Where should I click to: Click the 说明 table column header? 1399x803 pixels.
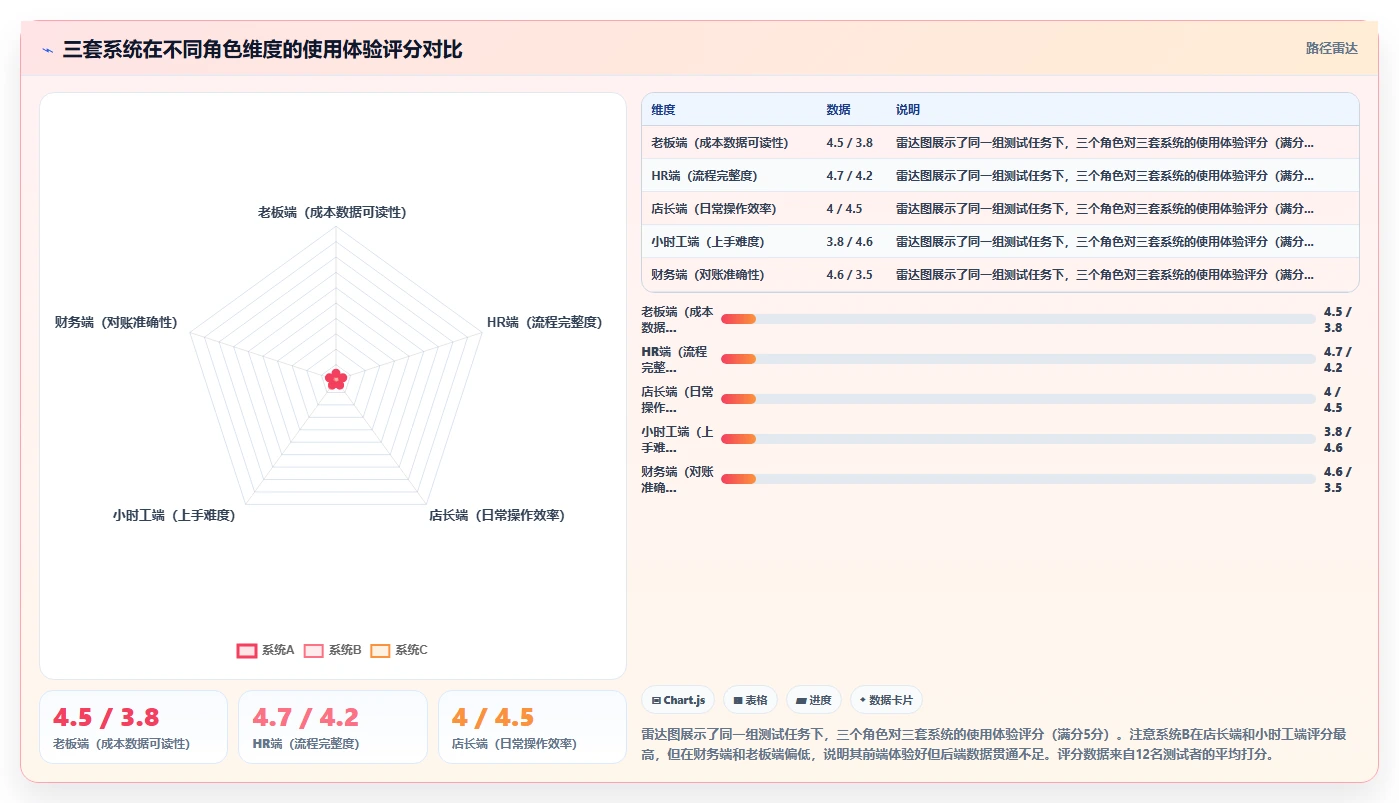[x=908, y=109]
